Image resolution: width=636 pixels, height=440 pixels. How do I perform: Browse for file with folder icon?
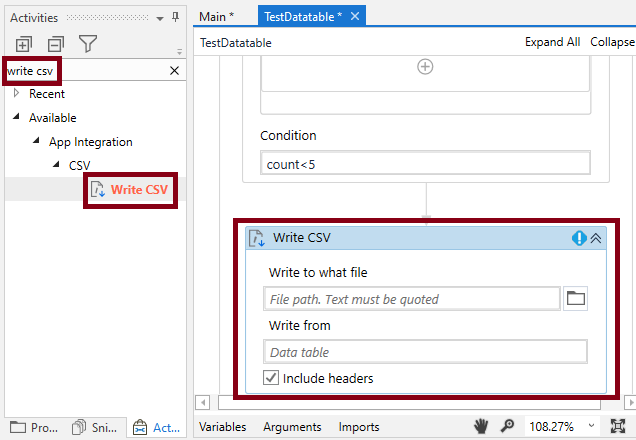tap(575, 298)
